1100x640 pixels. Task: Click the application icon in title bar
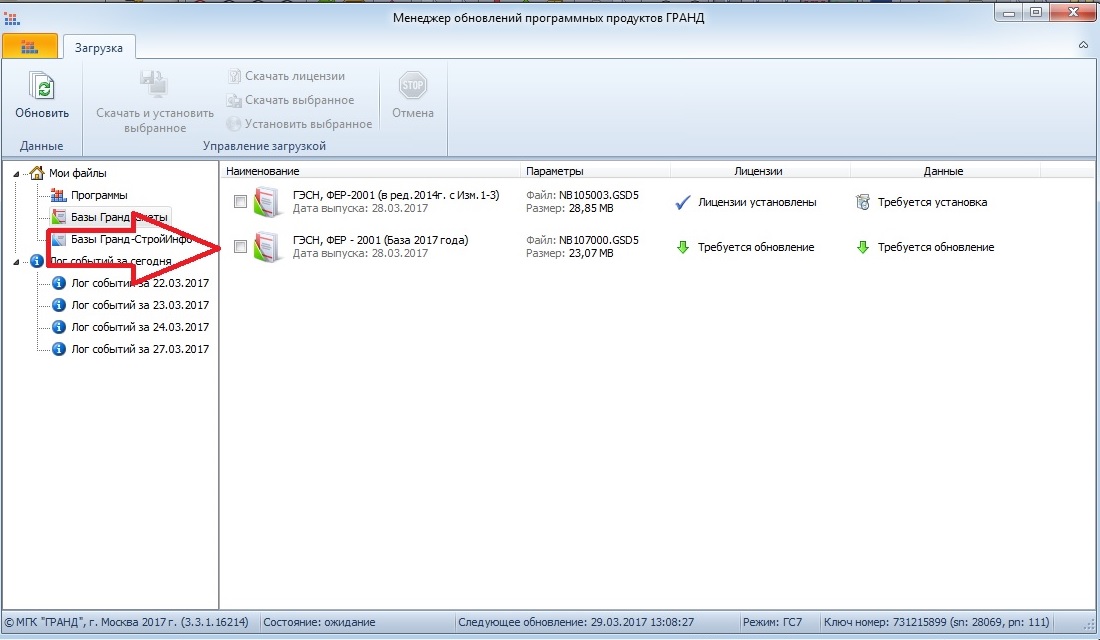click(x=11, y=18)
